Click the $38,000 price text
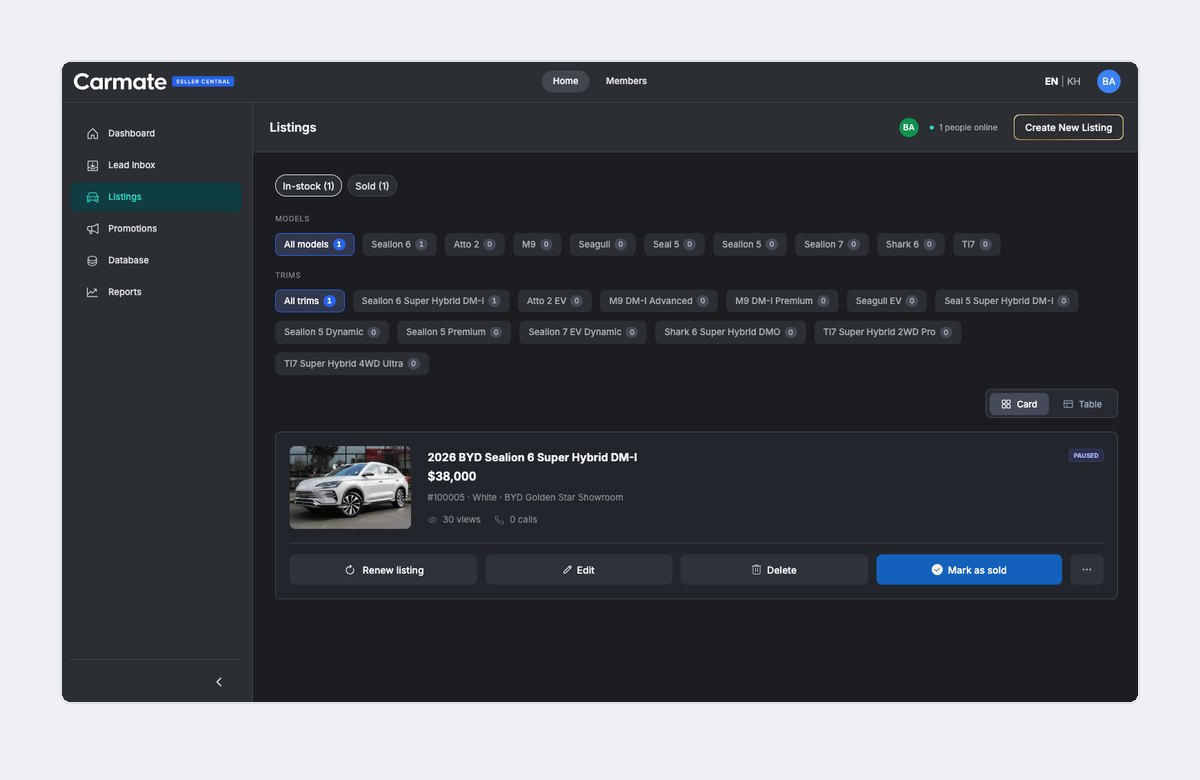 [x=452, y=476]
